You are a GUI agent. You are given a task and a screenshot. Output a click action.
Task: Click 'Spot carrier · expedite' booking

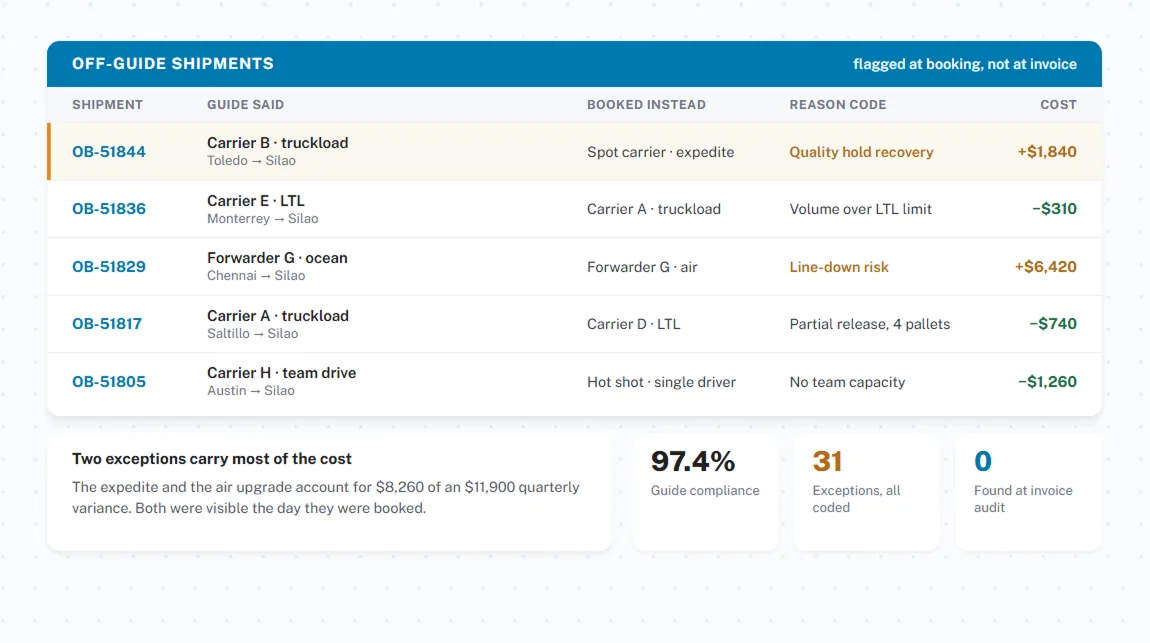(660, 153)
